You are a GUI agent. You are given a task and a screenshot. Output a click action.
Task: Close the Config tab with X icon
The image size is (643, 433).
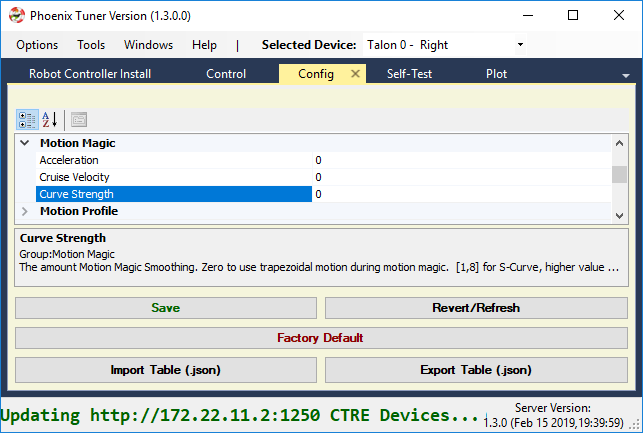point(355,74)
